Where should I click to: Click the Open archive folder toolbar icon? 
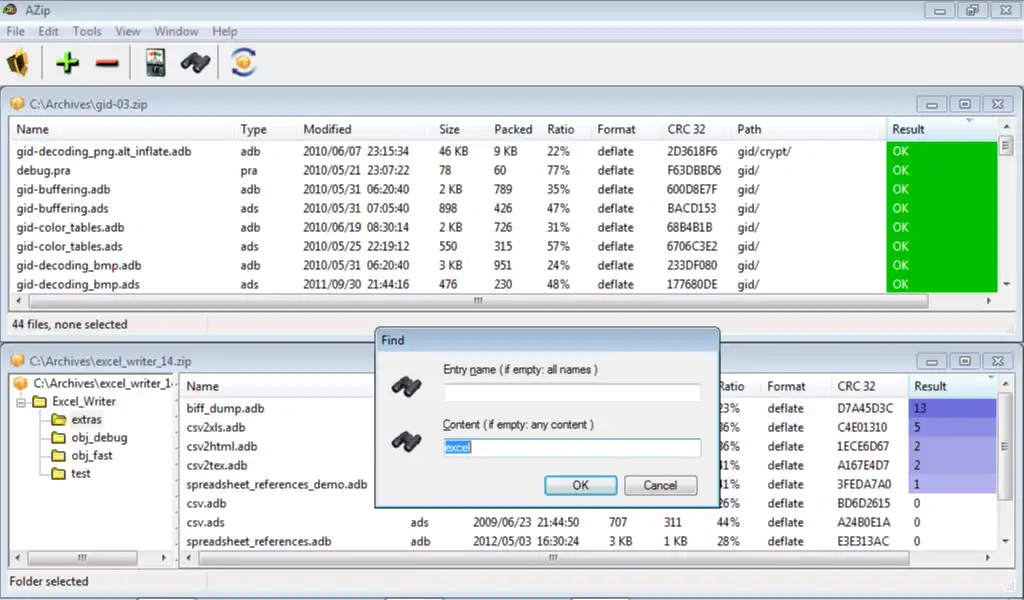click(x=19, y=63)
